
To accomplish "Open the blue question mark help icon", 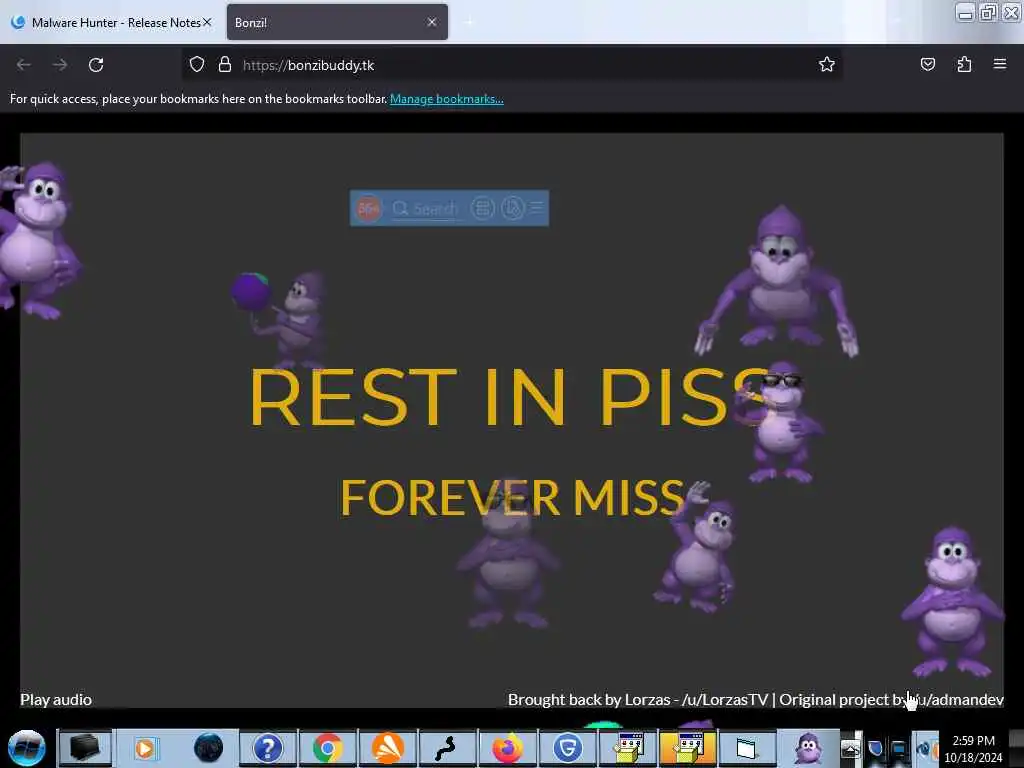I will (x=267, y=748).
